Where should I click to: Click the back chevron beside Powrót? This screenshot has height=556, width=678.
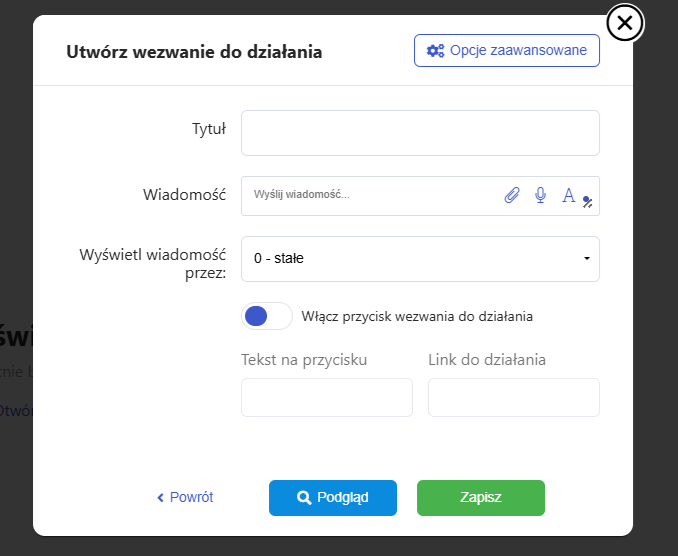(160, 497)
